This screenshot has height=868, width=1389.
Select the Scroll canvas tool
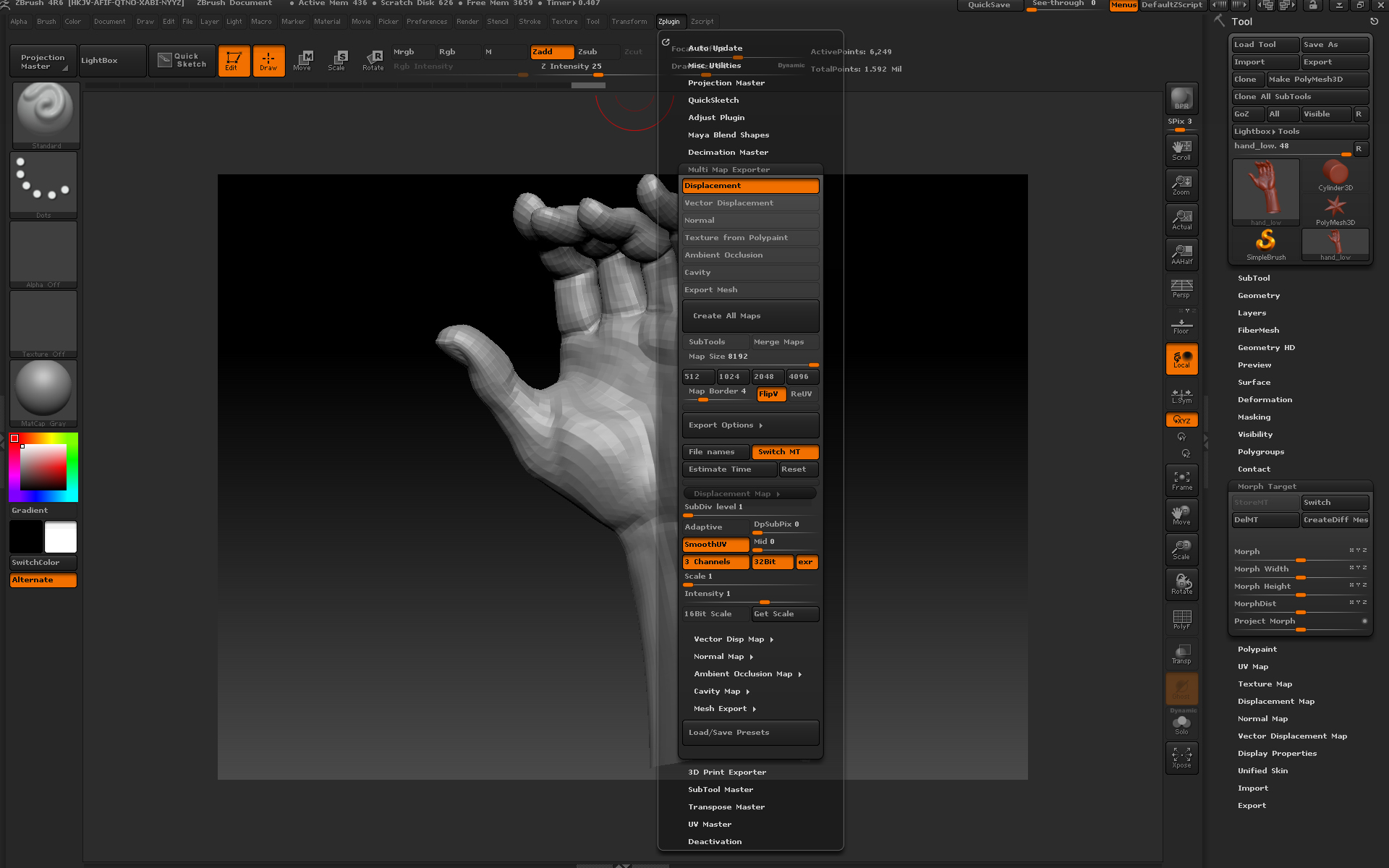[1181, 150]
